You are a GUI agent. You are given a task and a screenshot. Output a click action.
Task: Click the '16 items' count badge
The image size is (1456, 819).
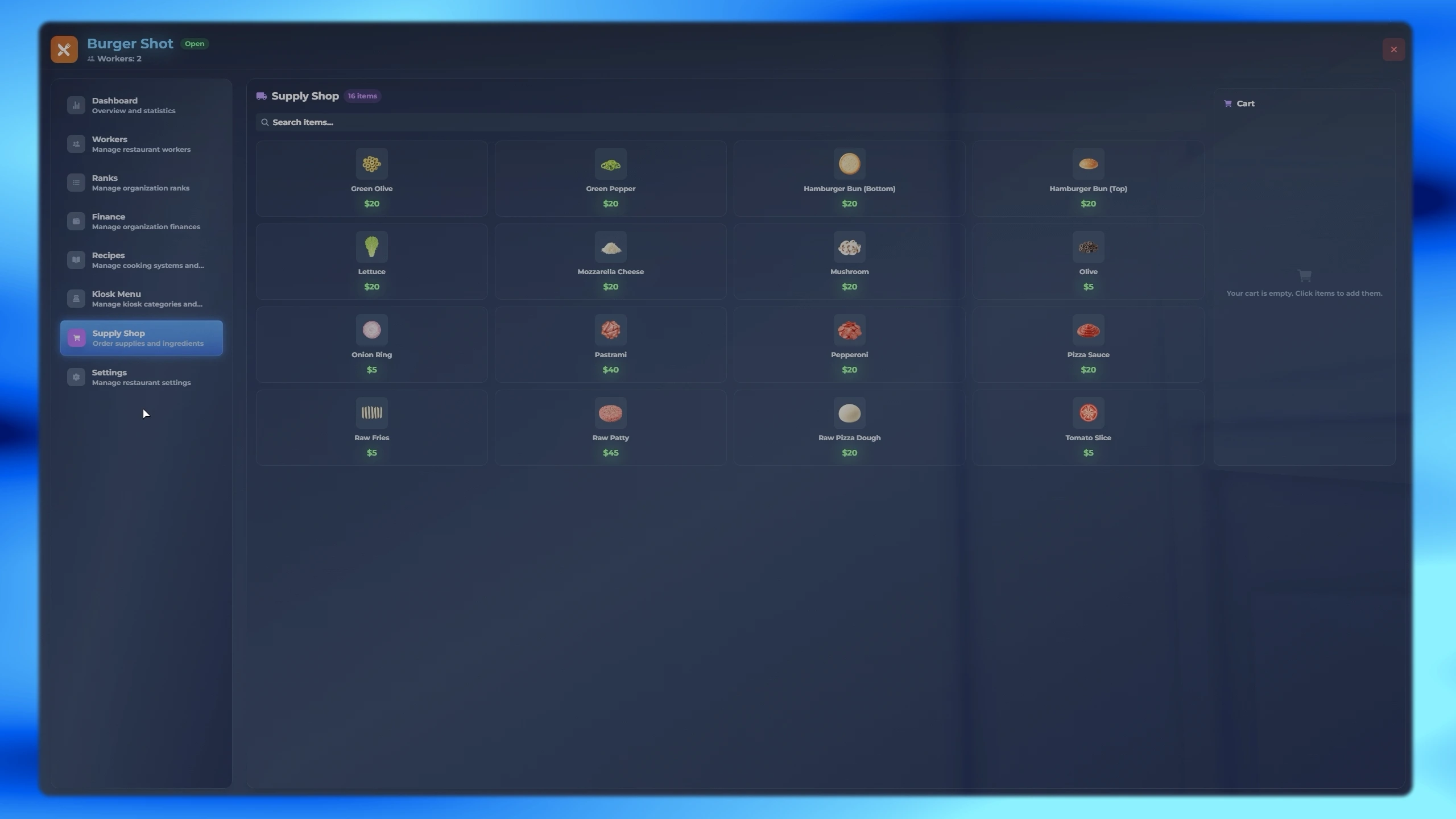point(362,96)
